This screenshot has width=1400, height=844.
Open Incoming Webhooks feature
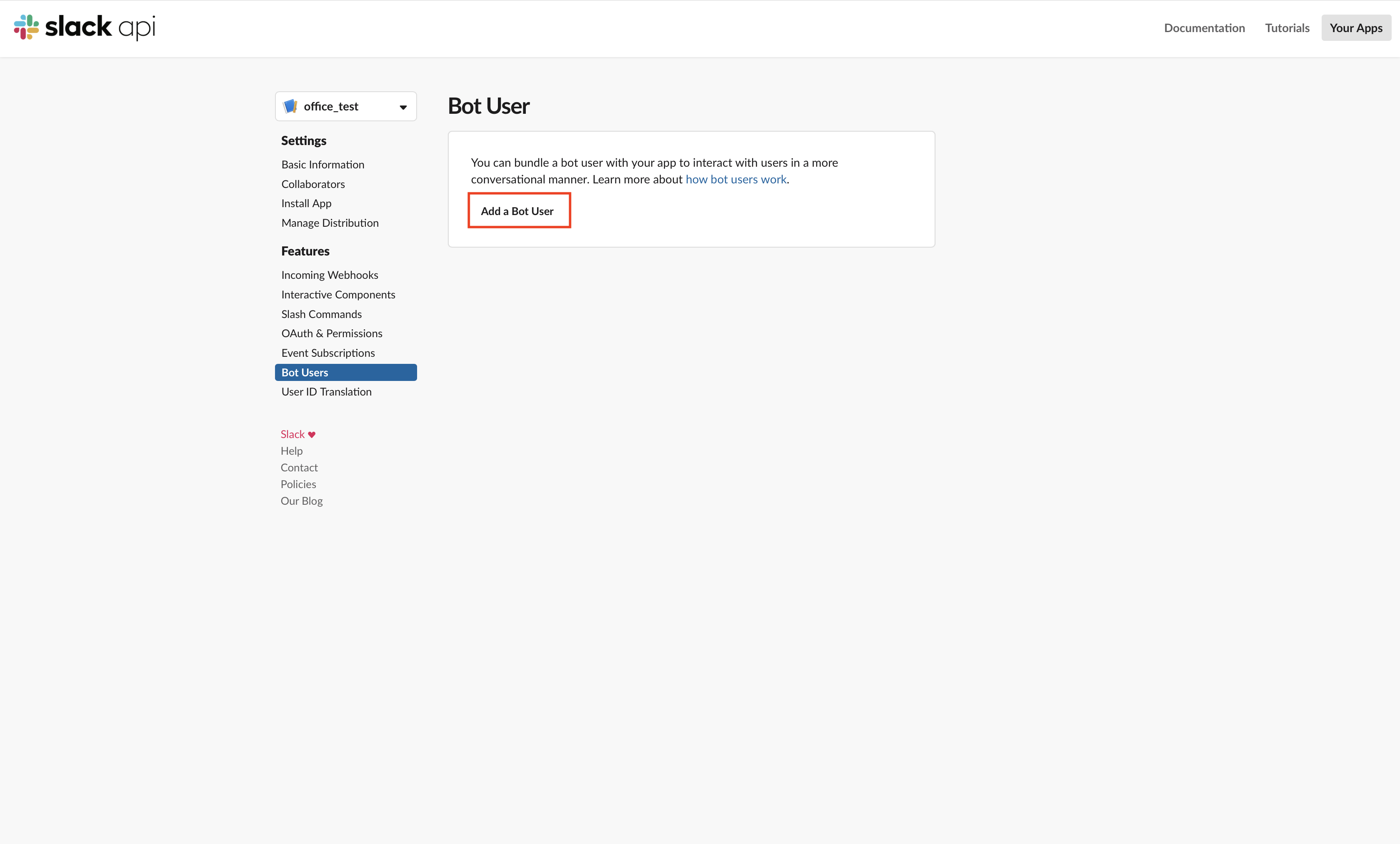(x=330, y=275)
